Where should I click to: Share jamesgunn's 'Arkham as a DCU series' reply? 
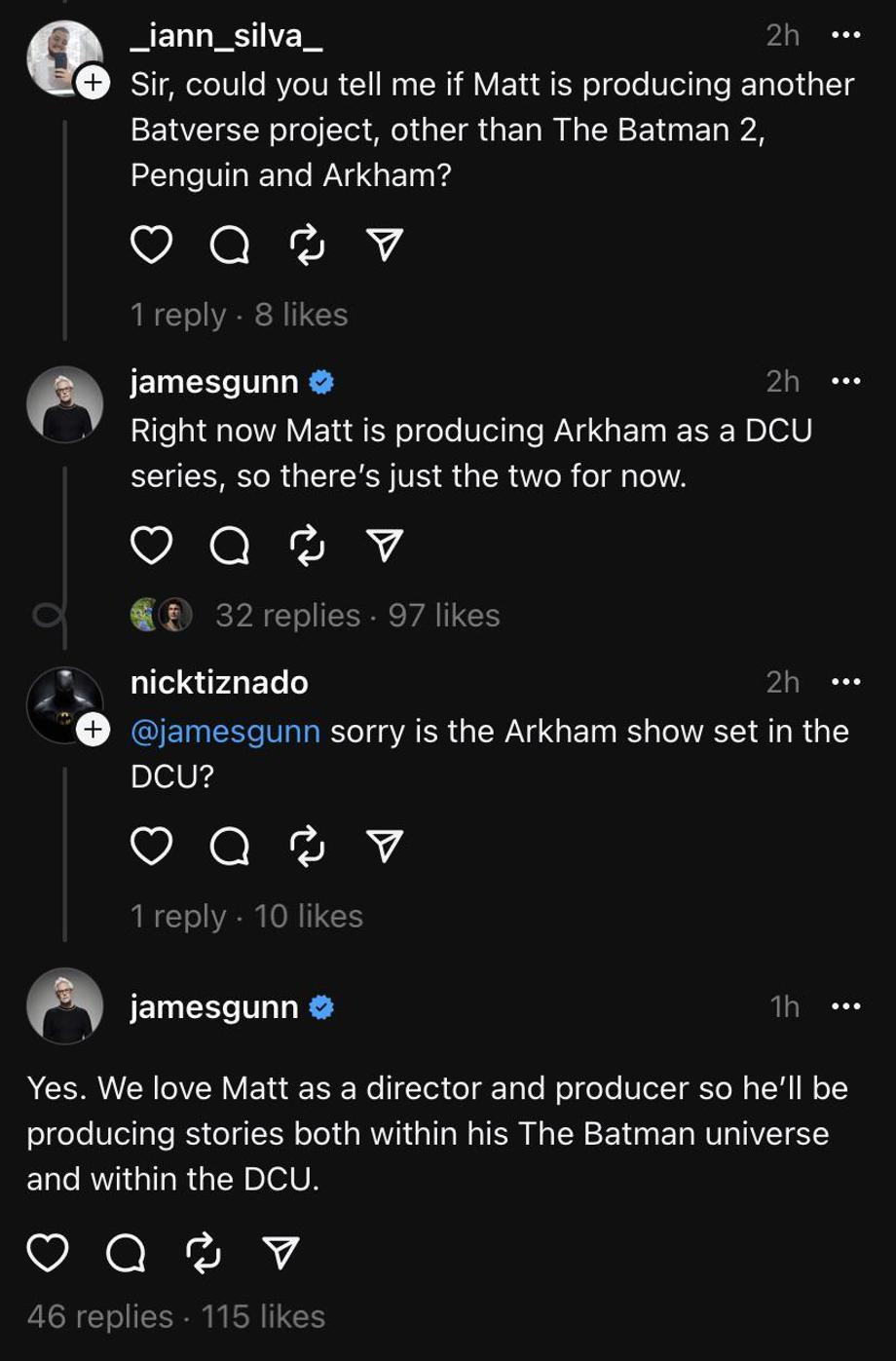click(x=385, y=546)
